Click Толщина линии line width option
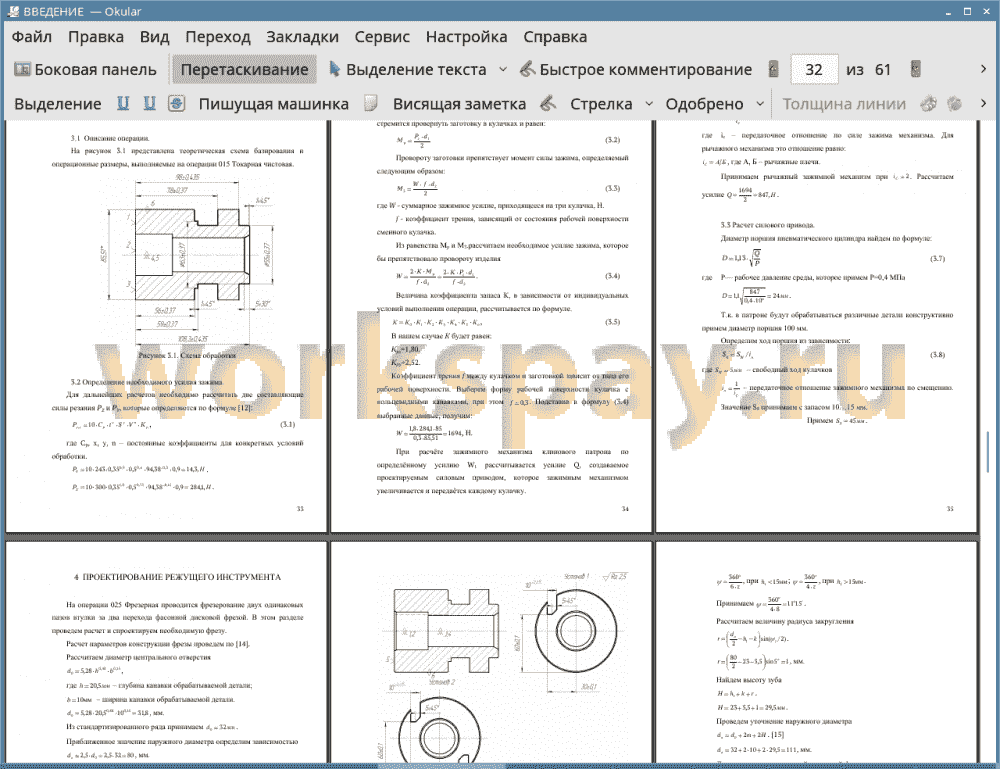 [844, 104]
